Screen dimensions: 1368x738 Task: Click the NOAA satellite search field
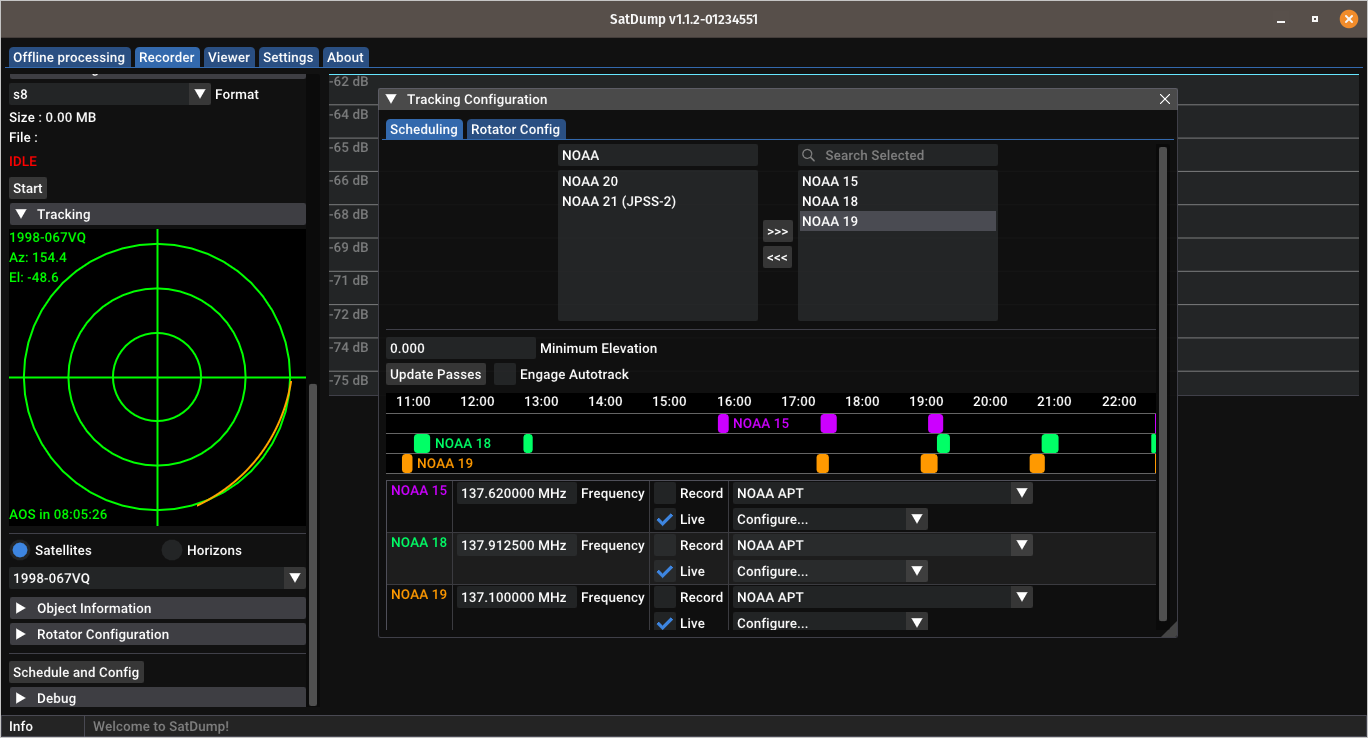tap(658, 155)
